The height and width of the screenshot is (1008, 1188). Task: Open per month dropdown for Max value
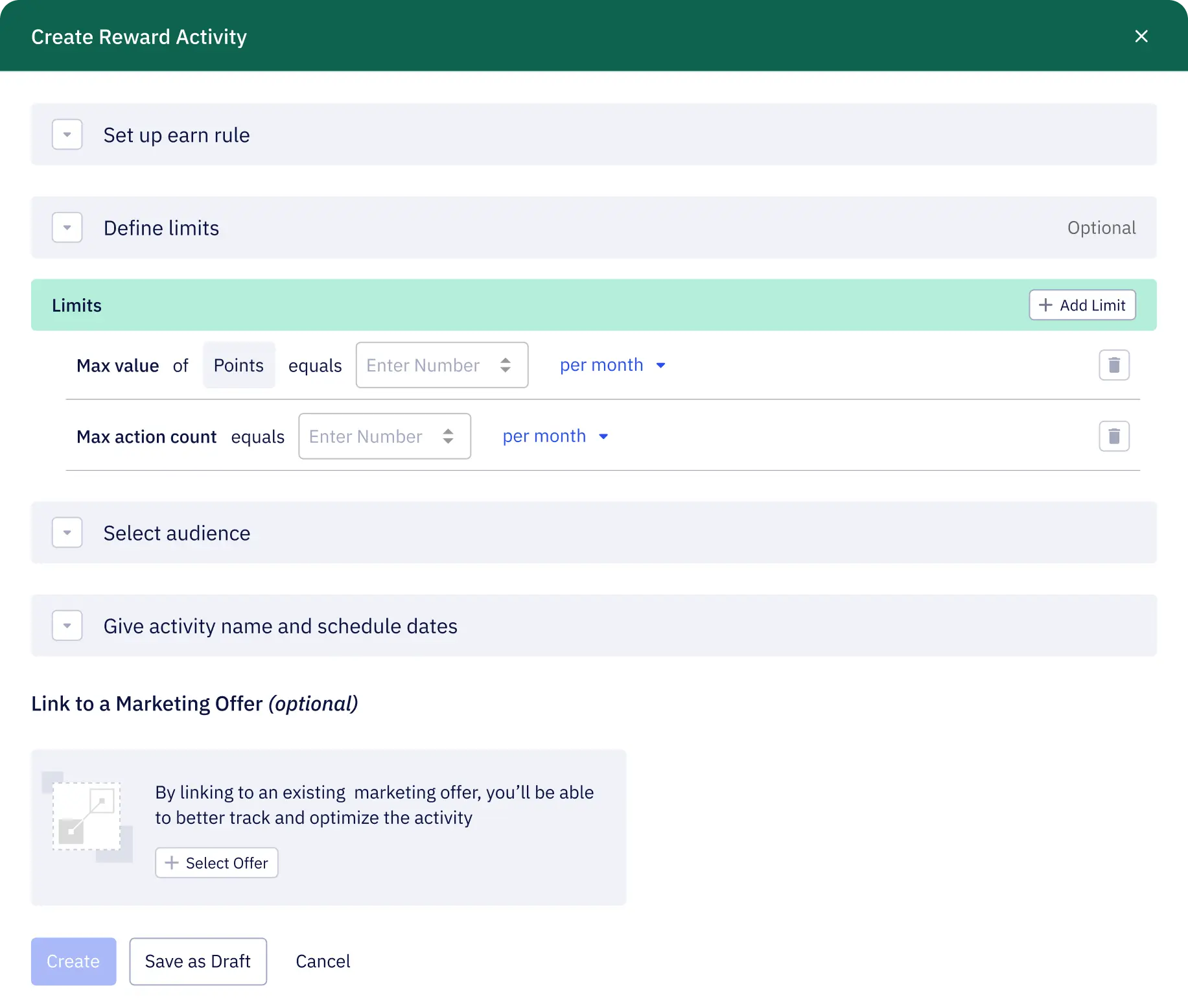(x=612, y=366)
